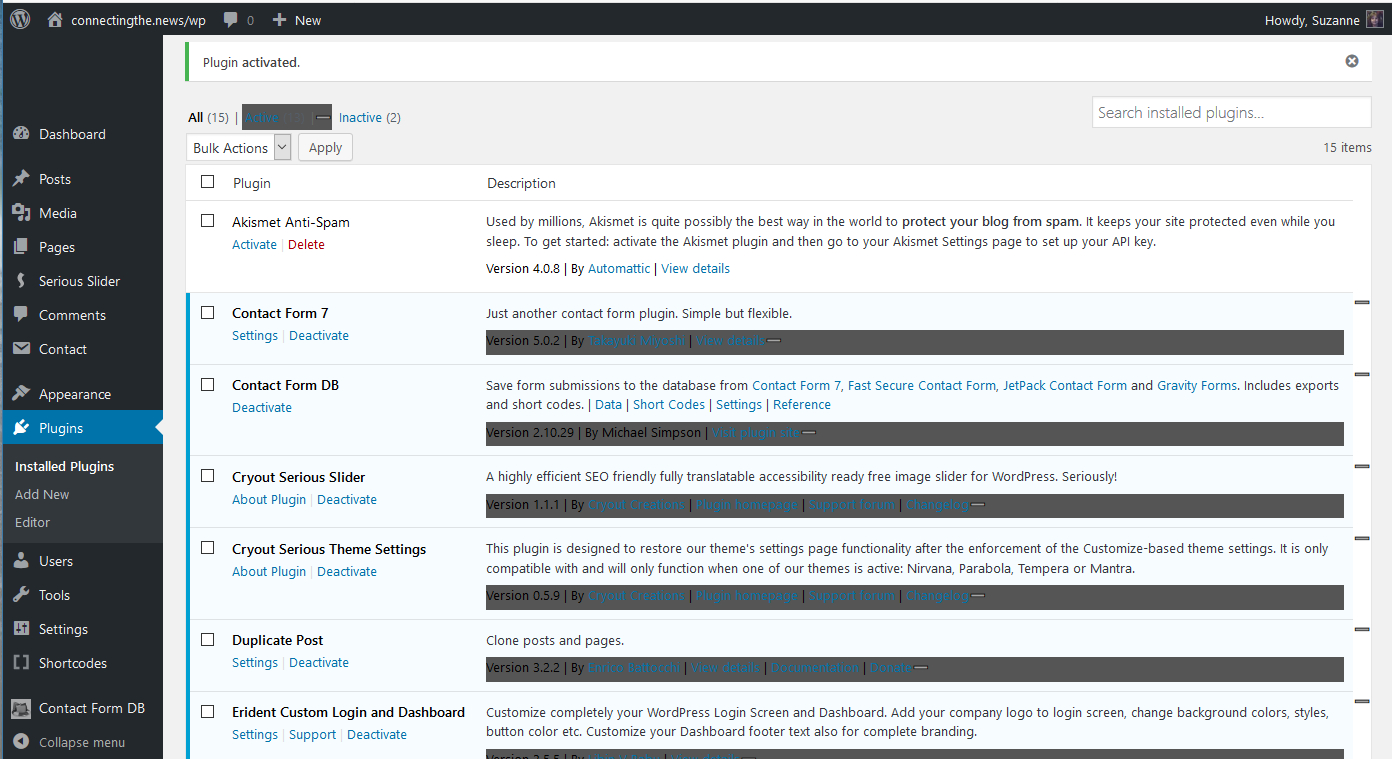The width and height of the screenshot is (1392, 759).
Task: Deactivate the Duplicate Post plugin
Action: point(319,662)
